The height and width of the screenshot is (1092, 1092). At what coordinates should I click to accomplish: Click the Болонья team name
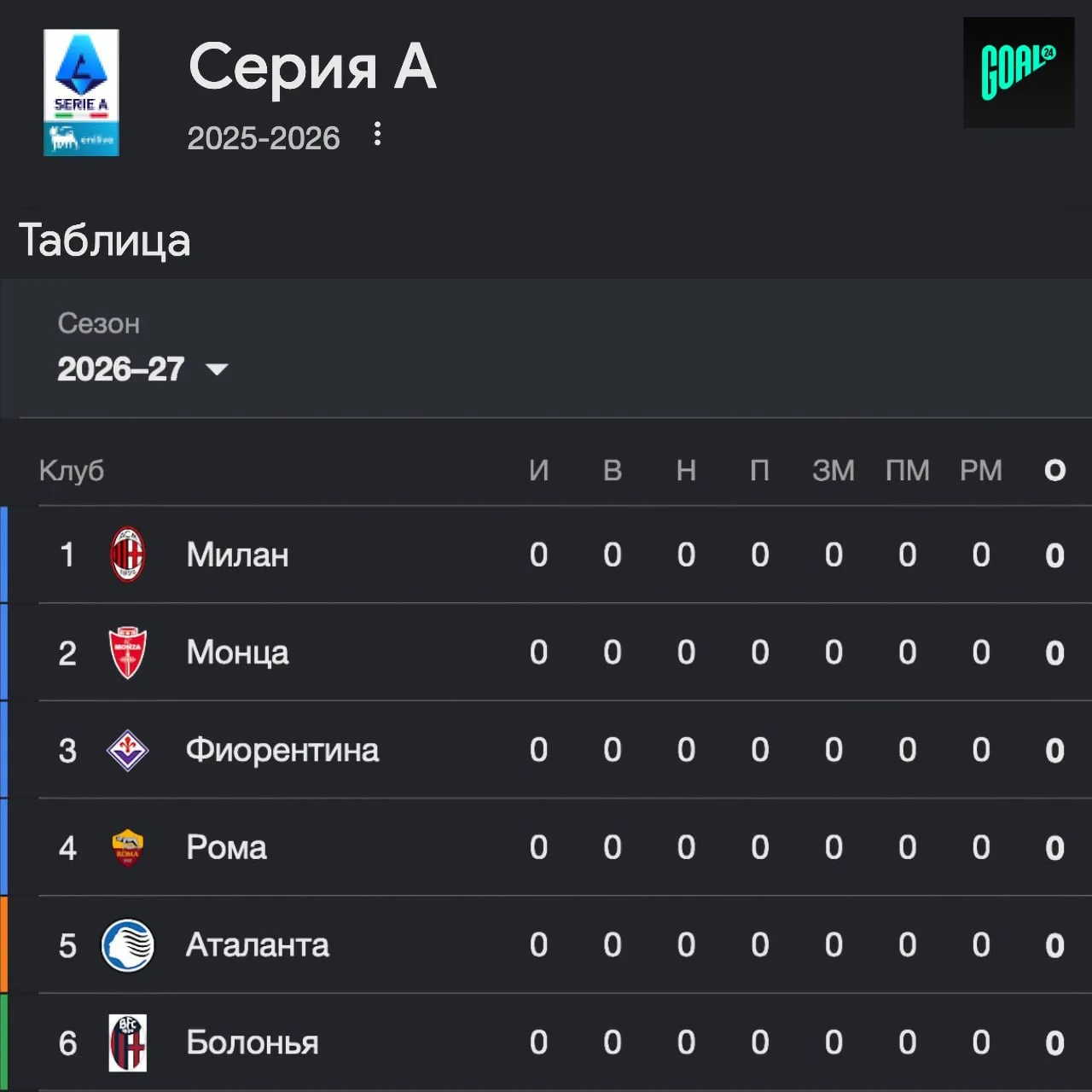253,1043
